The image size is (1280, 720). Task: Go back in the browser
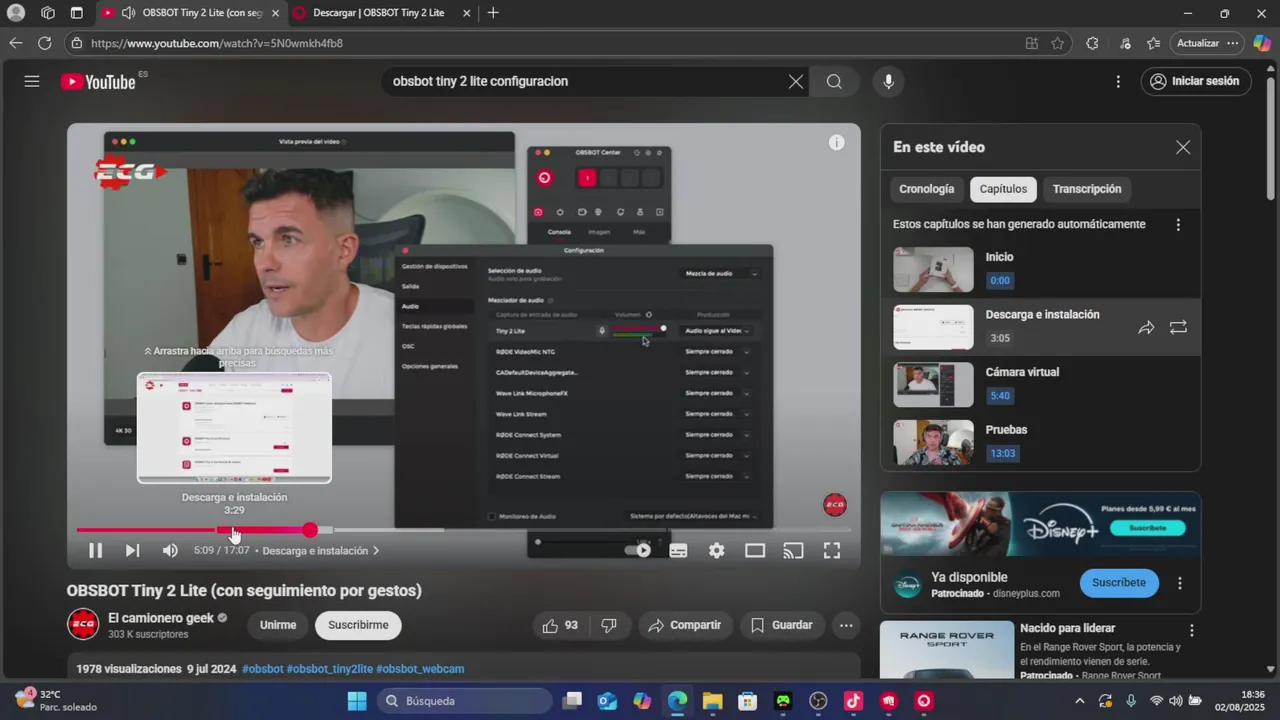click(x=15, y=43)
